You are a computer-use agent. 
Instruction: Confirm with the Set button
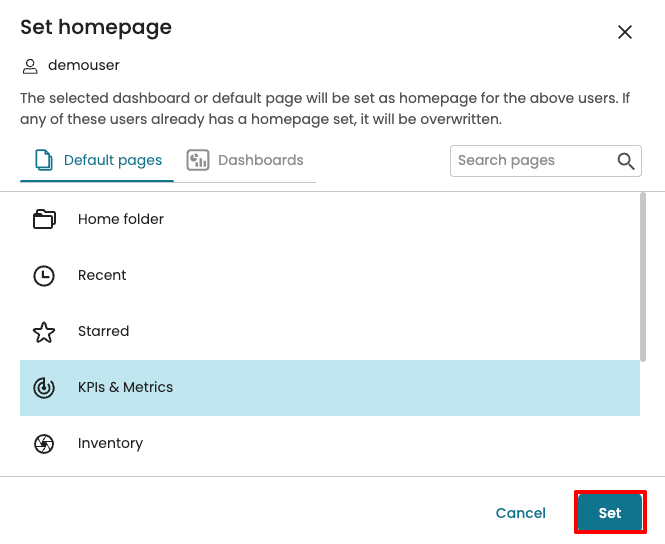pos(610,512)
